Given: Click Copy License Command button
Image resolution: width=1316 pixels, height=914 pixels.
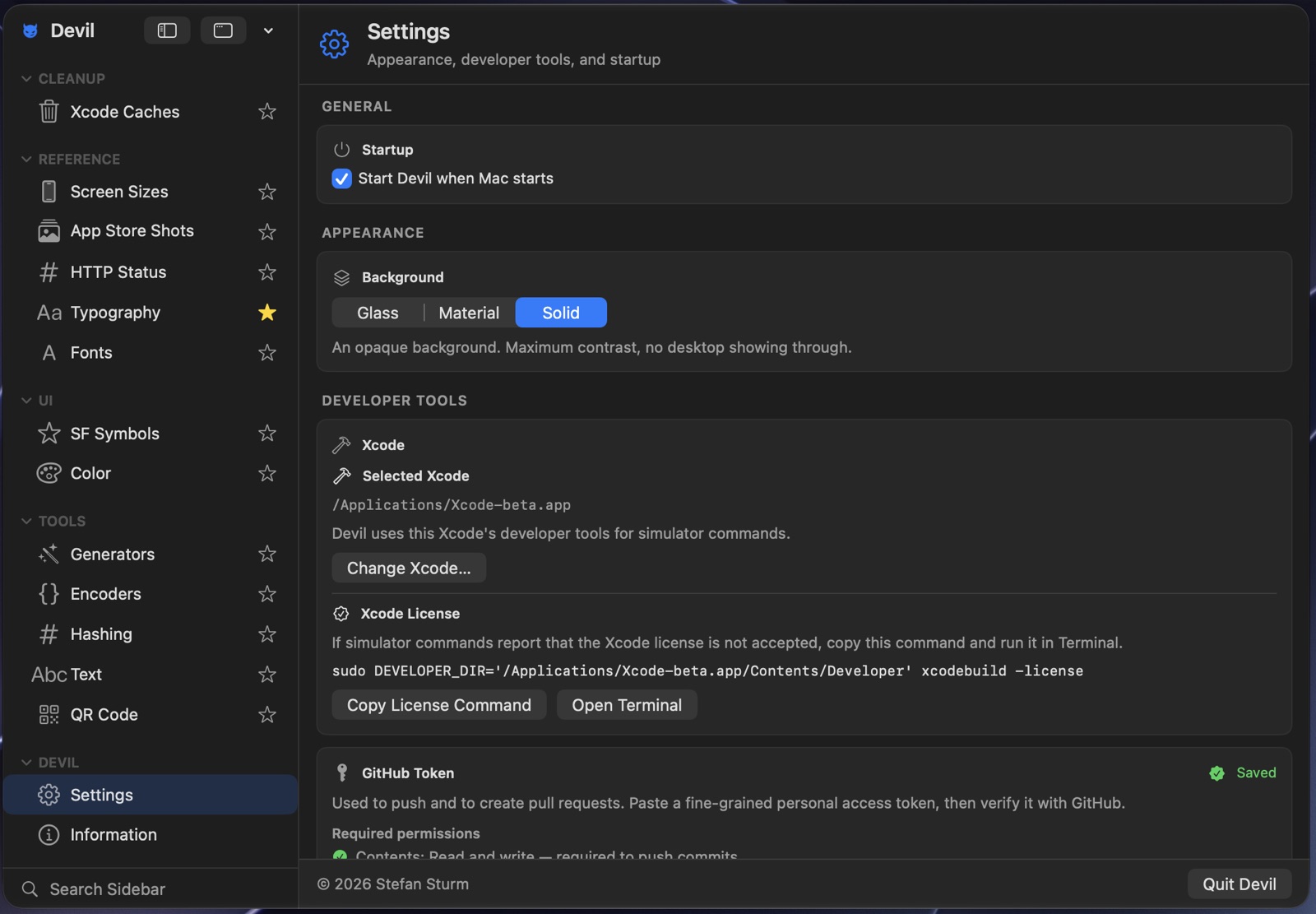Looking at the screenshot, I should [439, 705].
